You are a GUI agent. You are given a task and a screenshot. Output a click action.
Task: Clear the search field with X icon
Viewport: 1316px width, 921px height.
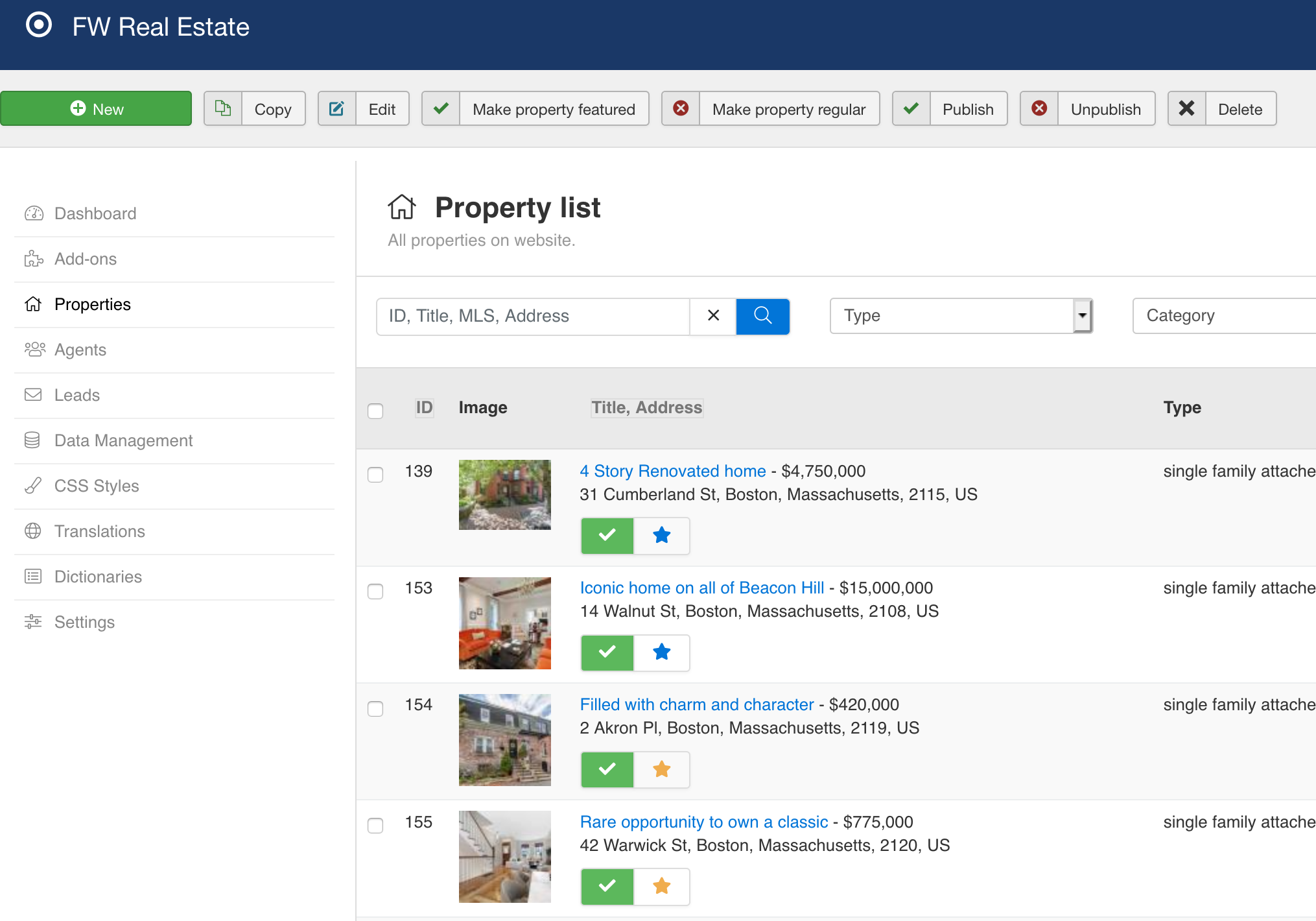pos(713,316)
